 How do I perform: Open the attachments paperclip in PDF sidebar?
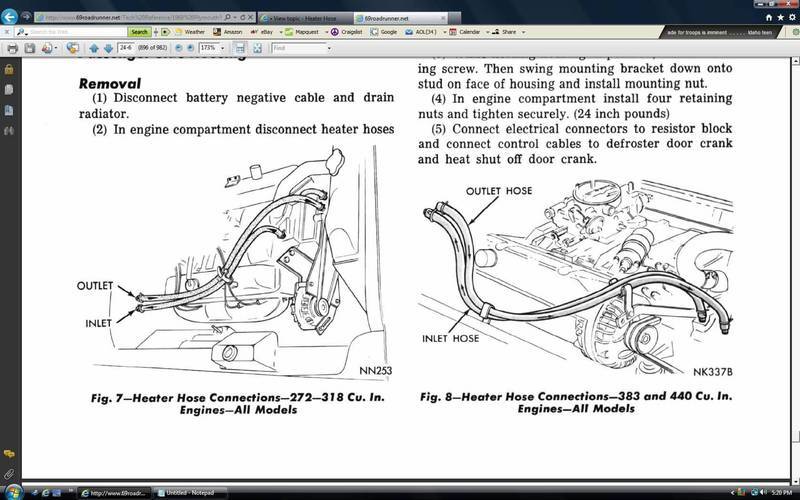tap(8, 472)
